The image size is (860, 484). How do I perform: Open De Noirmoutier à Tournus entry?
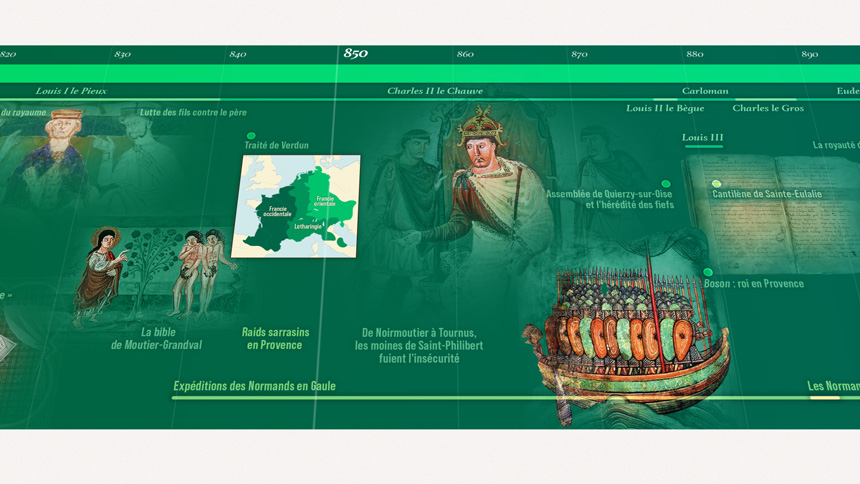click(419, 346)
